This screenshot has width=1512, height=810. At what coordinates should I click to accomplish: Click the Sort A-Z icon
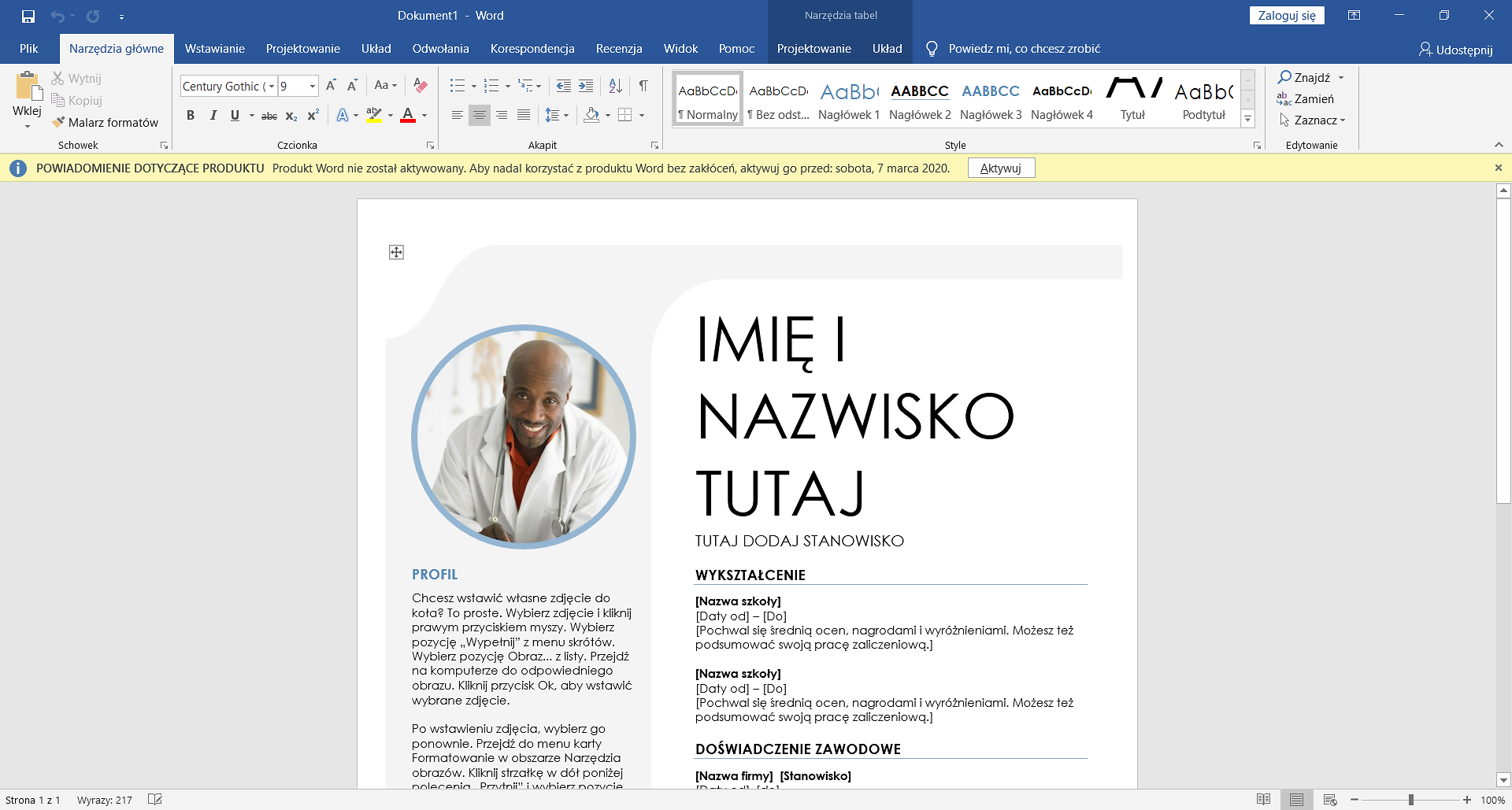click(x=616, y=86)
